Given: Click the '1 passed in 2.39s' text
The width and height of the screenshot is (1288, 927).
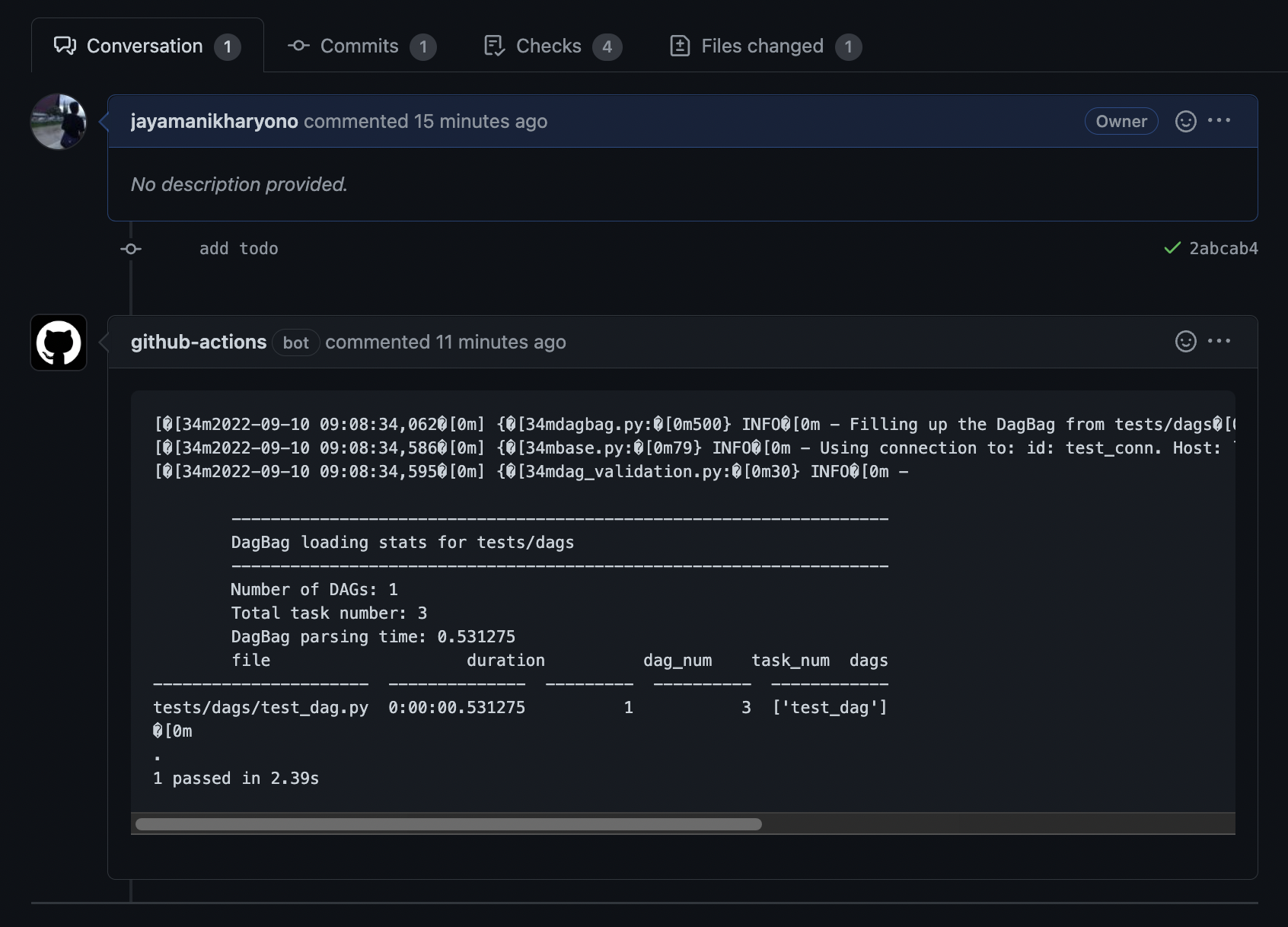Looking at the screenshot, I should point(236,779).
